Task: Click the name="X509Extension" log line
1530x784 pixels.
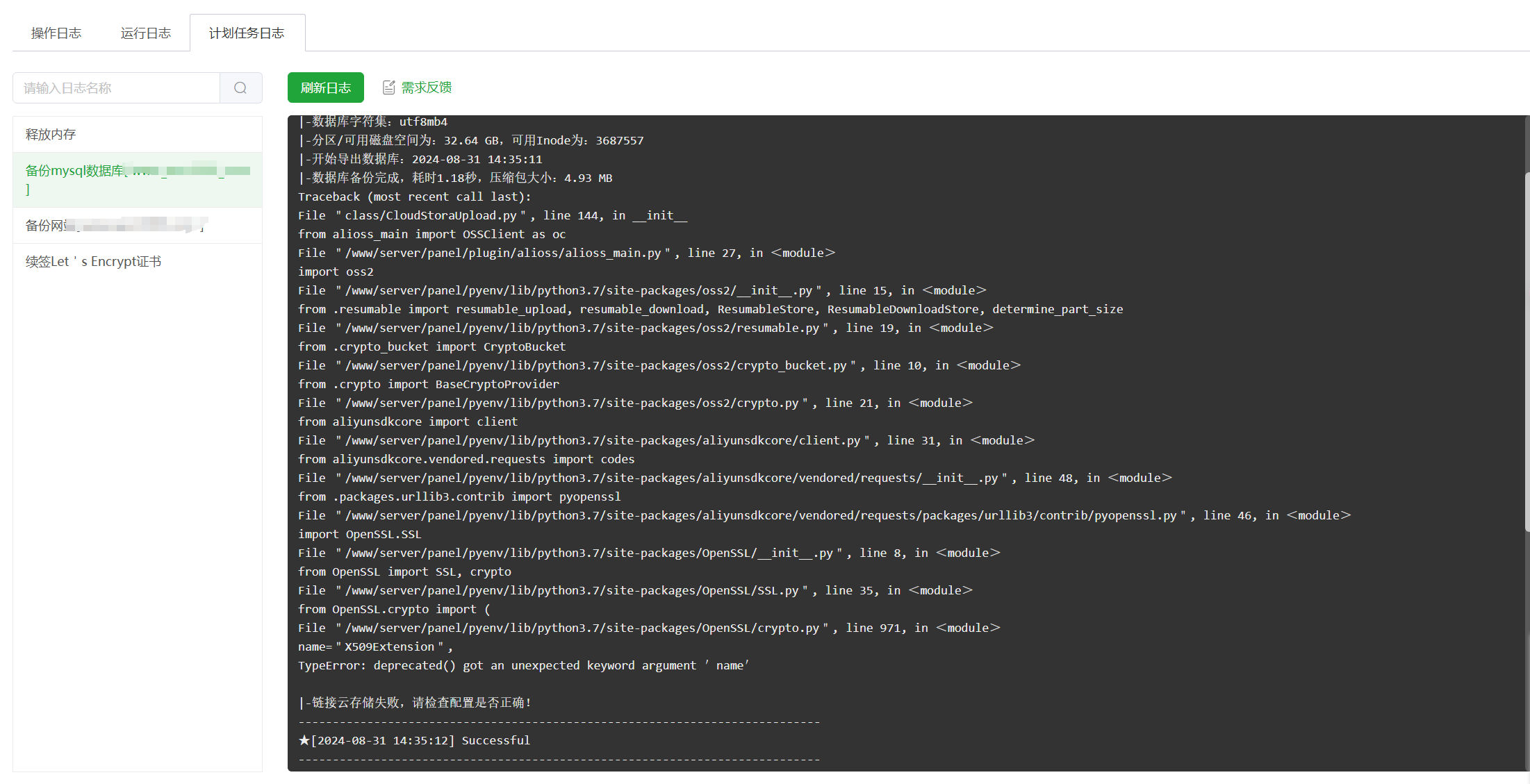Action: pos(375,647)
